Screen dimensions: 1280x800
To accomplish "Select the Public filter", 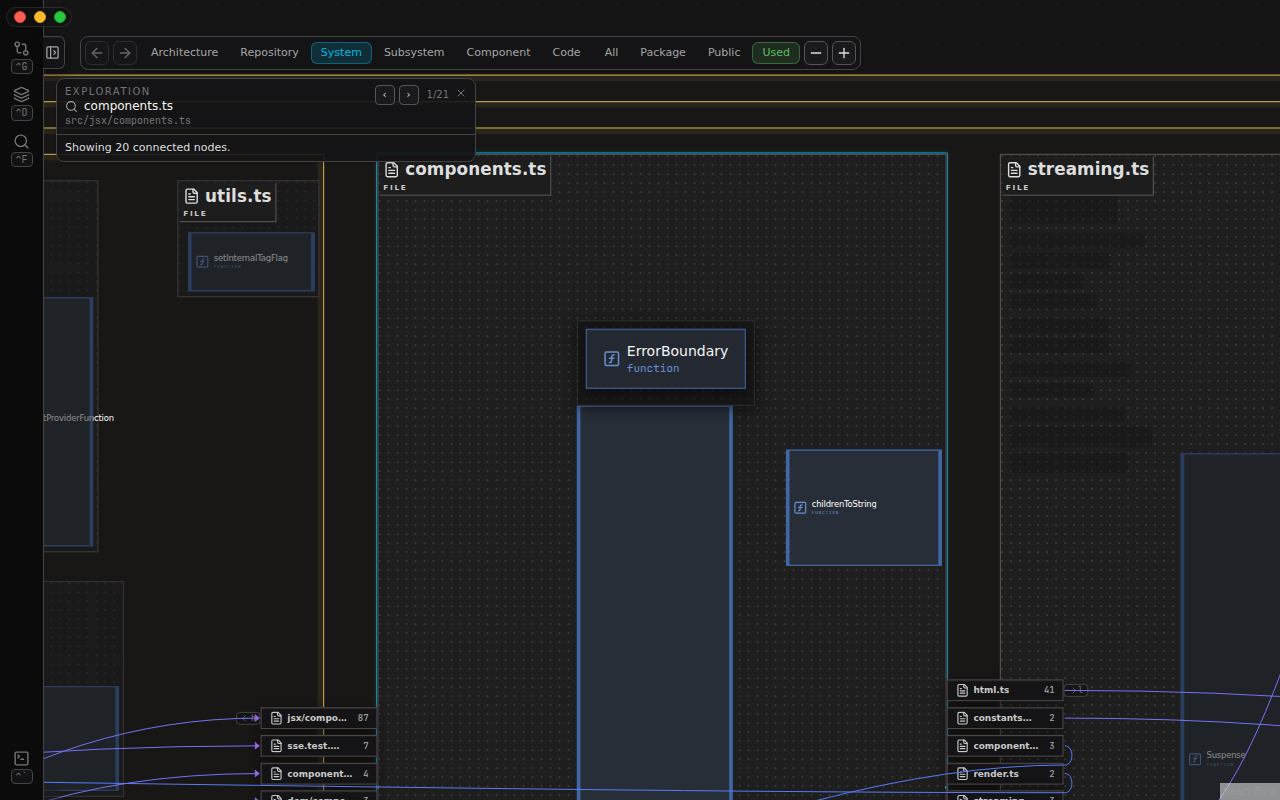I will tap(724, 52).
